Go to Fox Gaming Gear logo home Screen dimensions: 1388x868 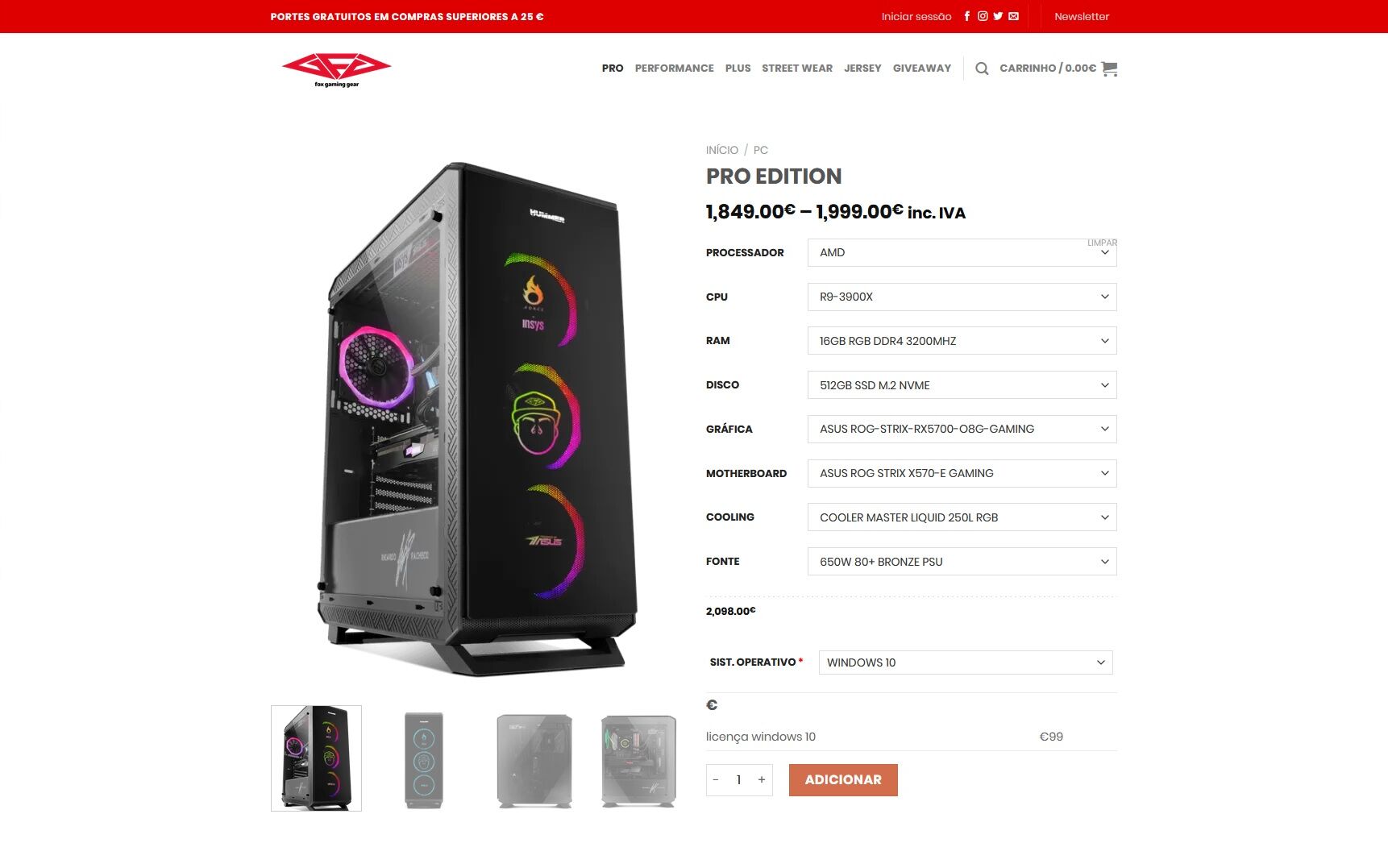337,69
